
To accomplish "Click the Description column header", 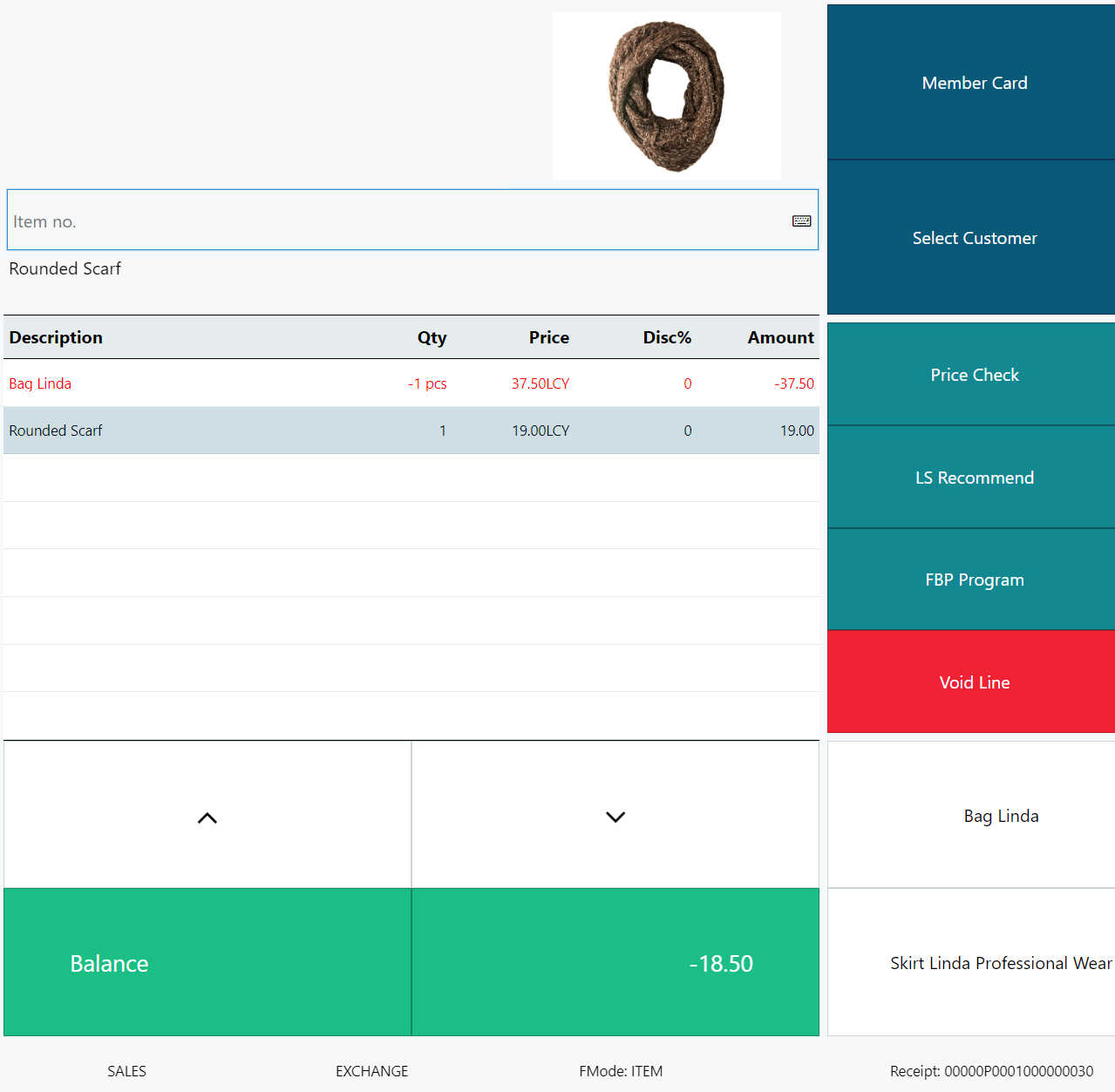I will click(x=56, y=337).
